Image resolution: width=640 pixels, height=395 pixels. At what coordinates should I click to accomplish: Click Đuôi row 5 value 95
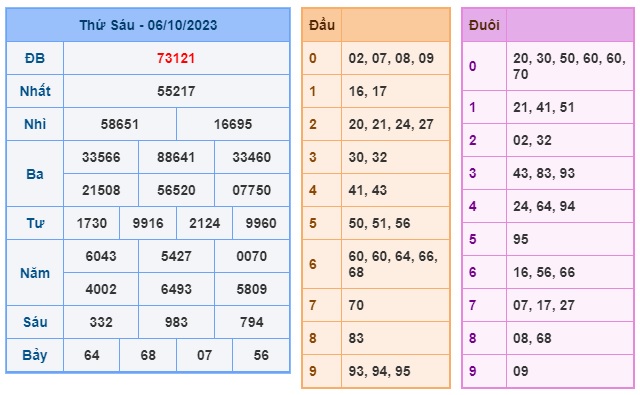click(520, 239)
